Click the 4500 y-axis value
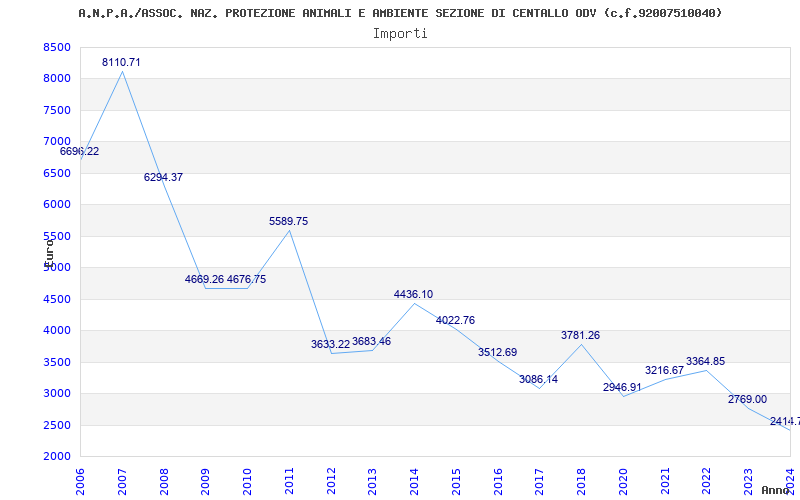Viewport: 800px width, 500px height. tap(57, 299)
